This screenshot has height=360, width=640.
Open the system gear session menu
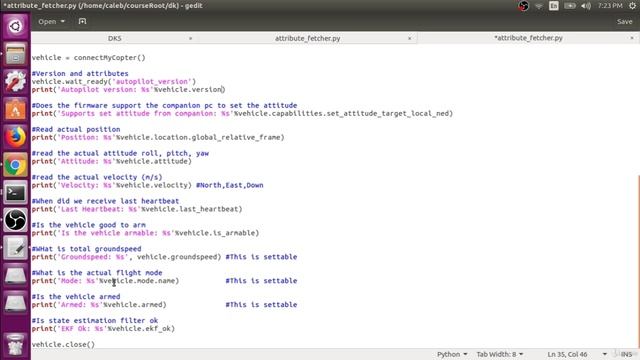click(x=632, y=6)
